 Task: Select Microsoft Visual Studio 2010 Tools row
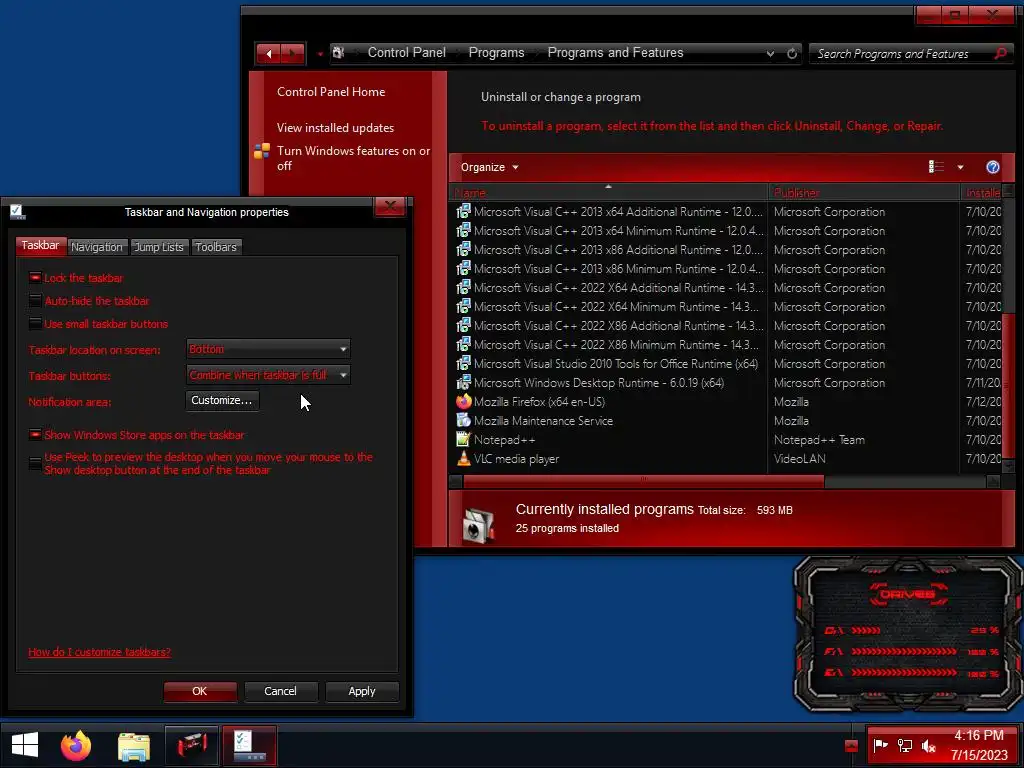(x=725, y=364)
